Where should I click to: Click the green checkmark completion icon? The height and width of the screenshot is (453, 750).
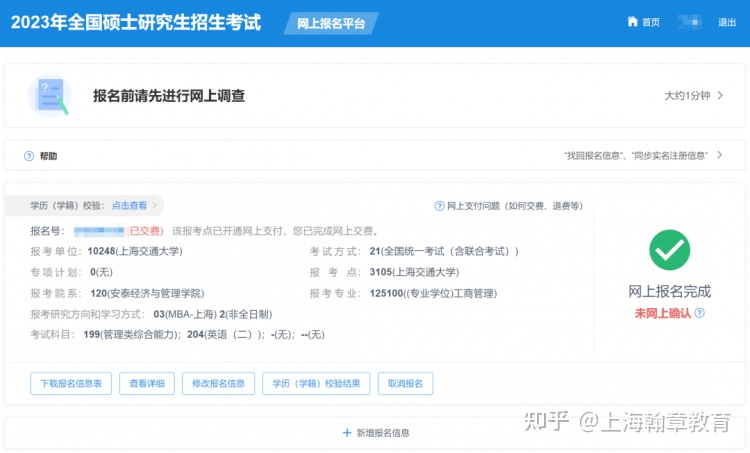pyautogui.click(x=670, y=250)
